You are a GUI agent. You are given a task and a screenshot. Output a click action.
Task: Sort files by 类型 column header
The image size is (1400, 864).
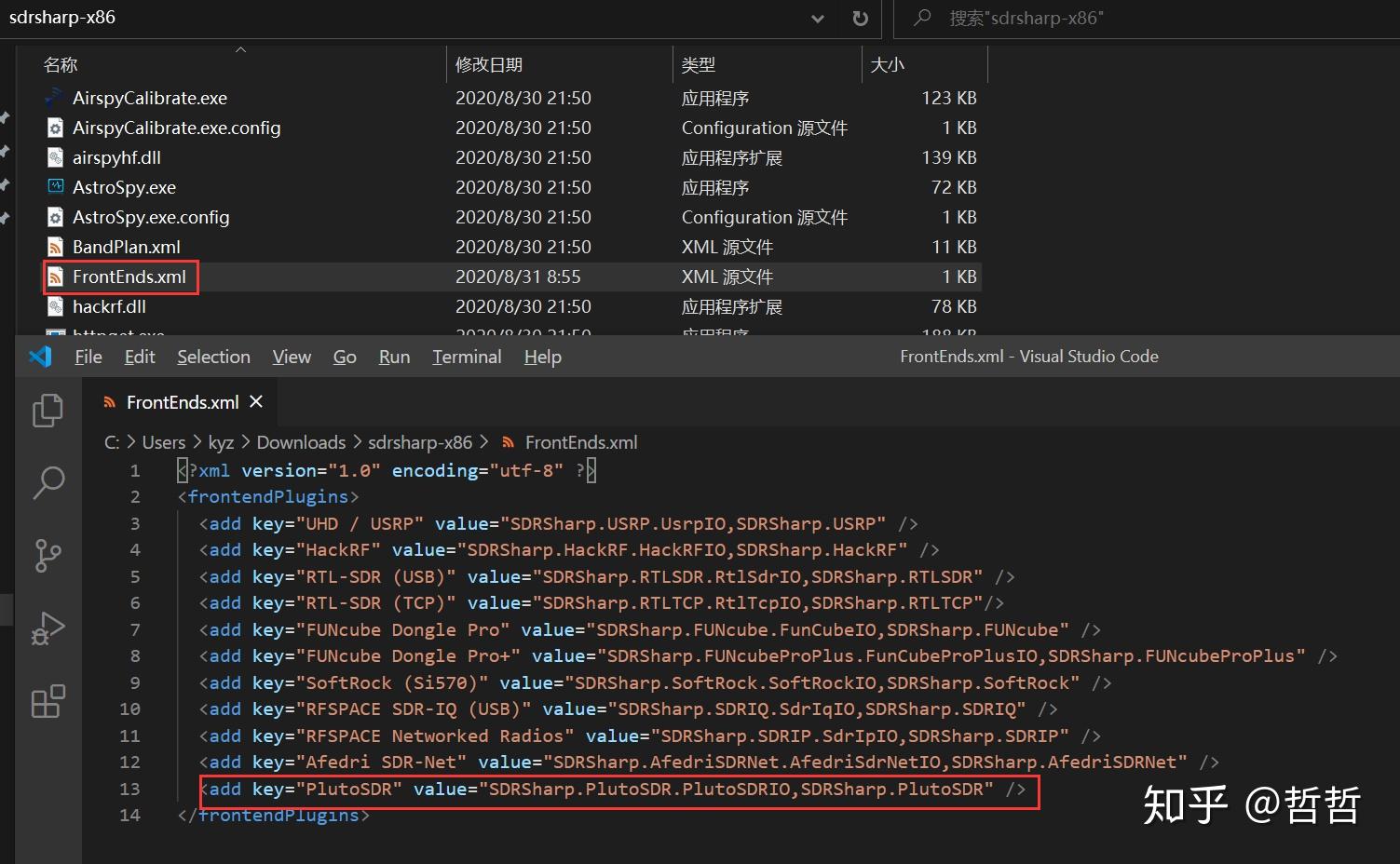(x=698, y=64)
